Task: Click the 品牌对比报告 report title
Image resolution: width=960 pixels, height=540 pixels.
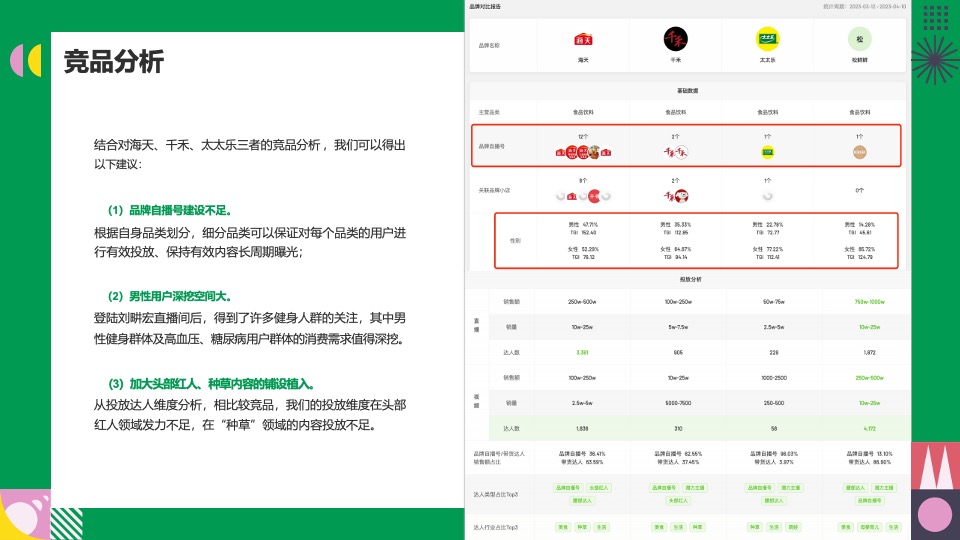Action: (x=485, y=7)
